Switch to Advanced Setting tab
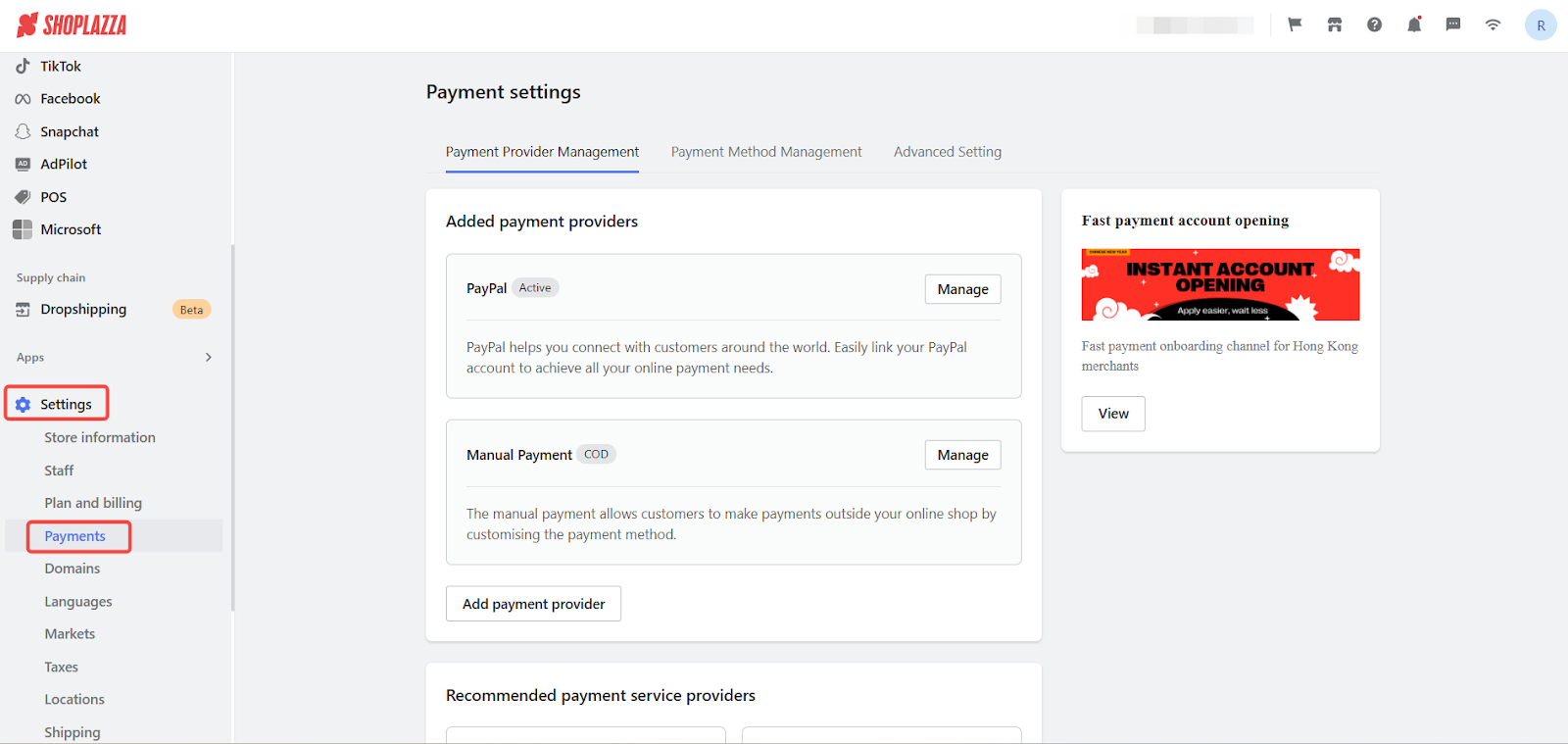This screenshot has height=744, width=1568. point(947,152)
